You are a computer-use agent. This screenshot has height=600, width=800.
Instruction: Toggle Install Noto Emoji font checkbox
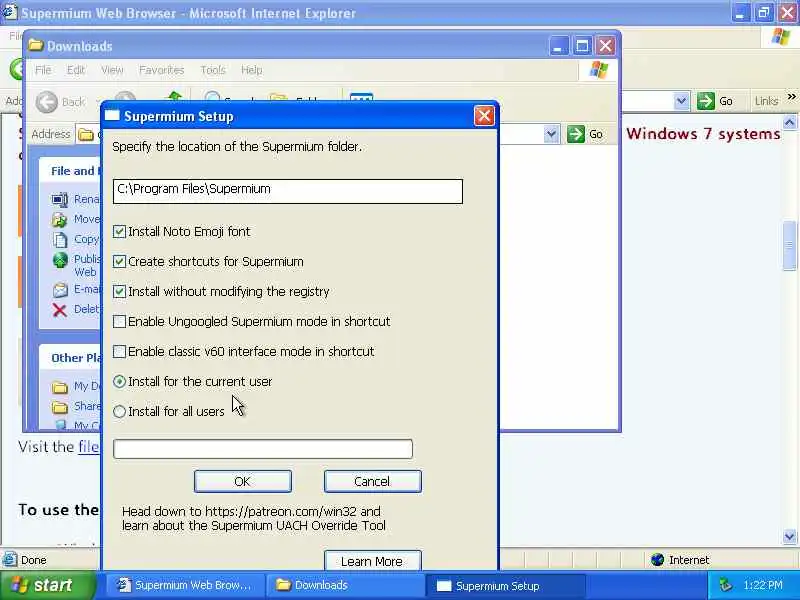tap(119, 232)
